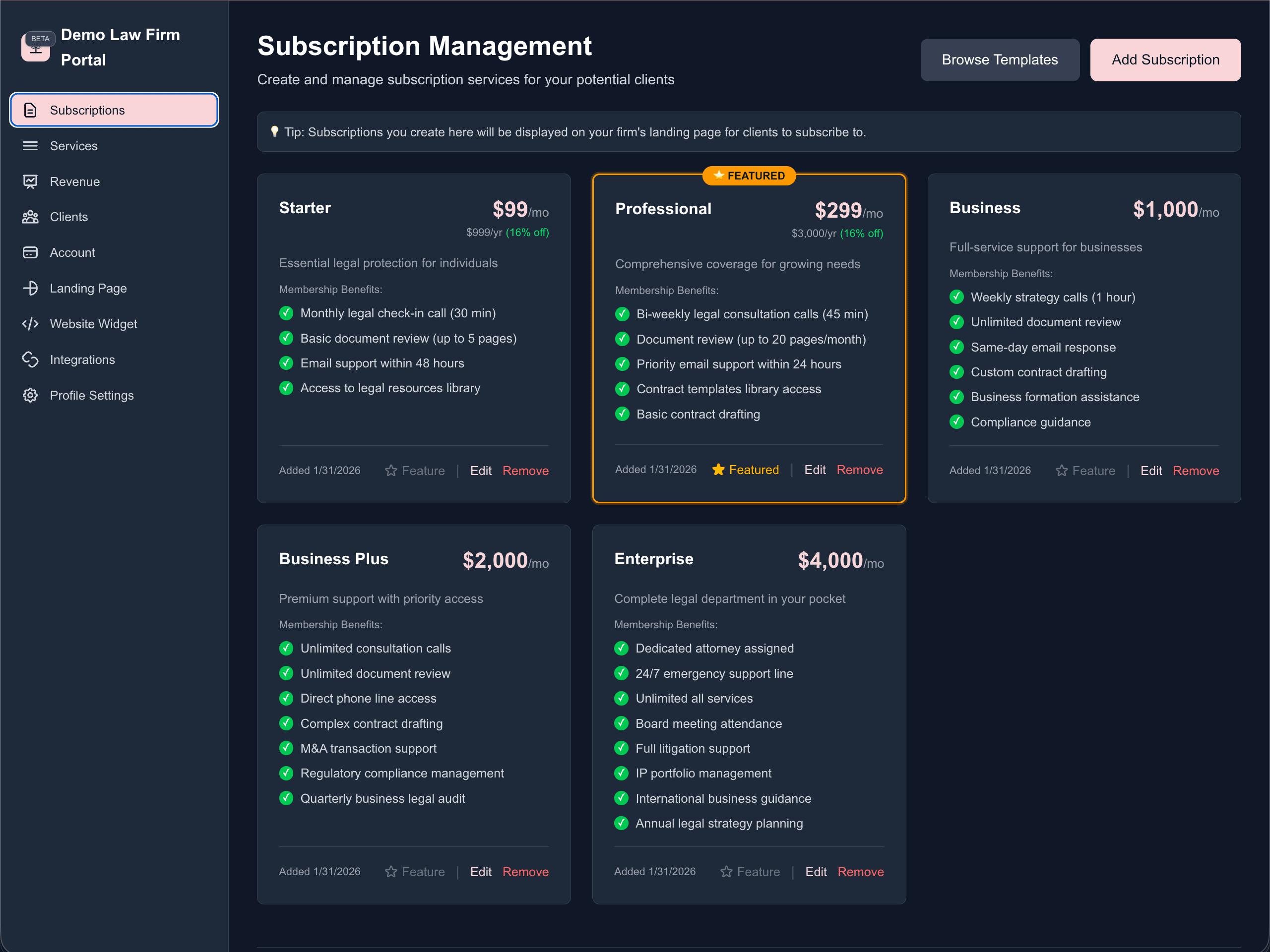Click the Professional plan title
Viewport: 1270px width, 952px height.
click(663, 209)
